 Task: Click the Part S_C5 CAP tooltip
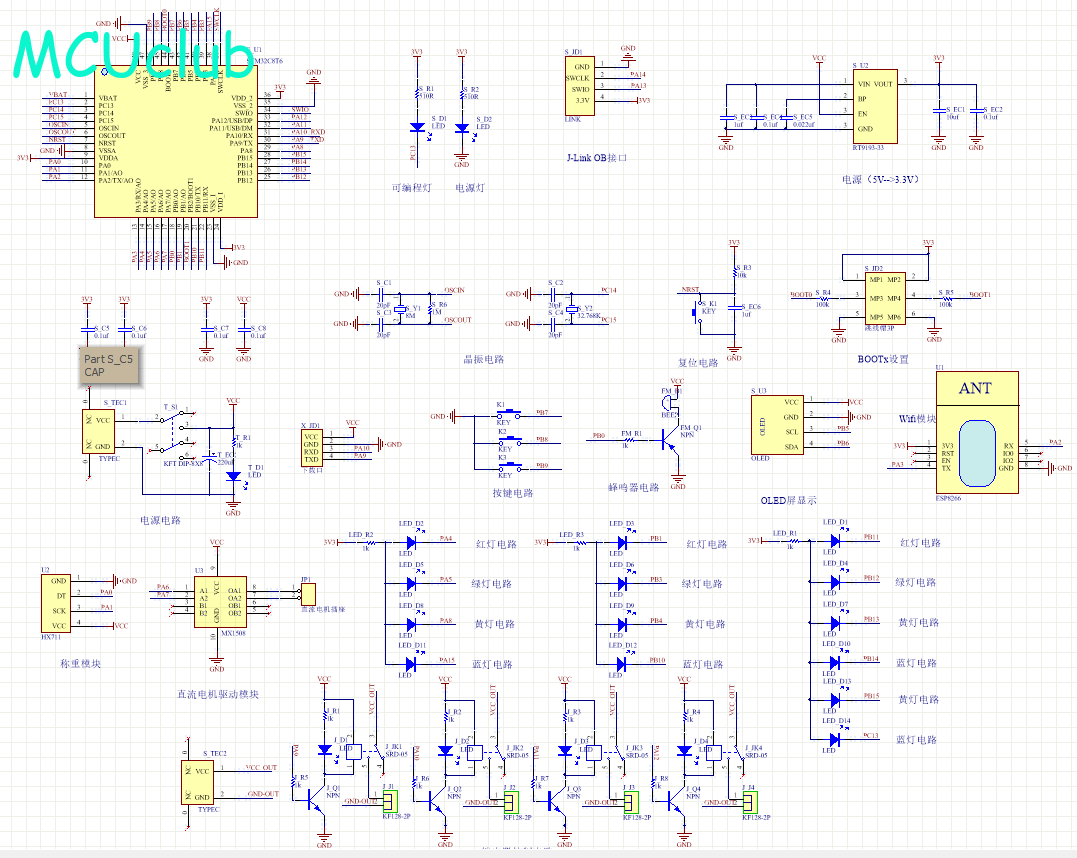tap(109, 365)
